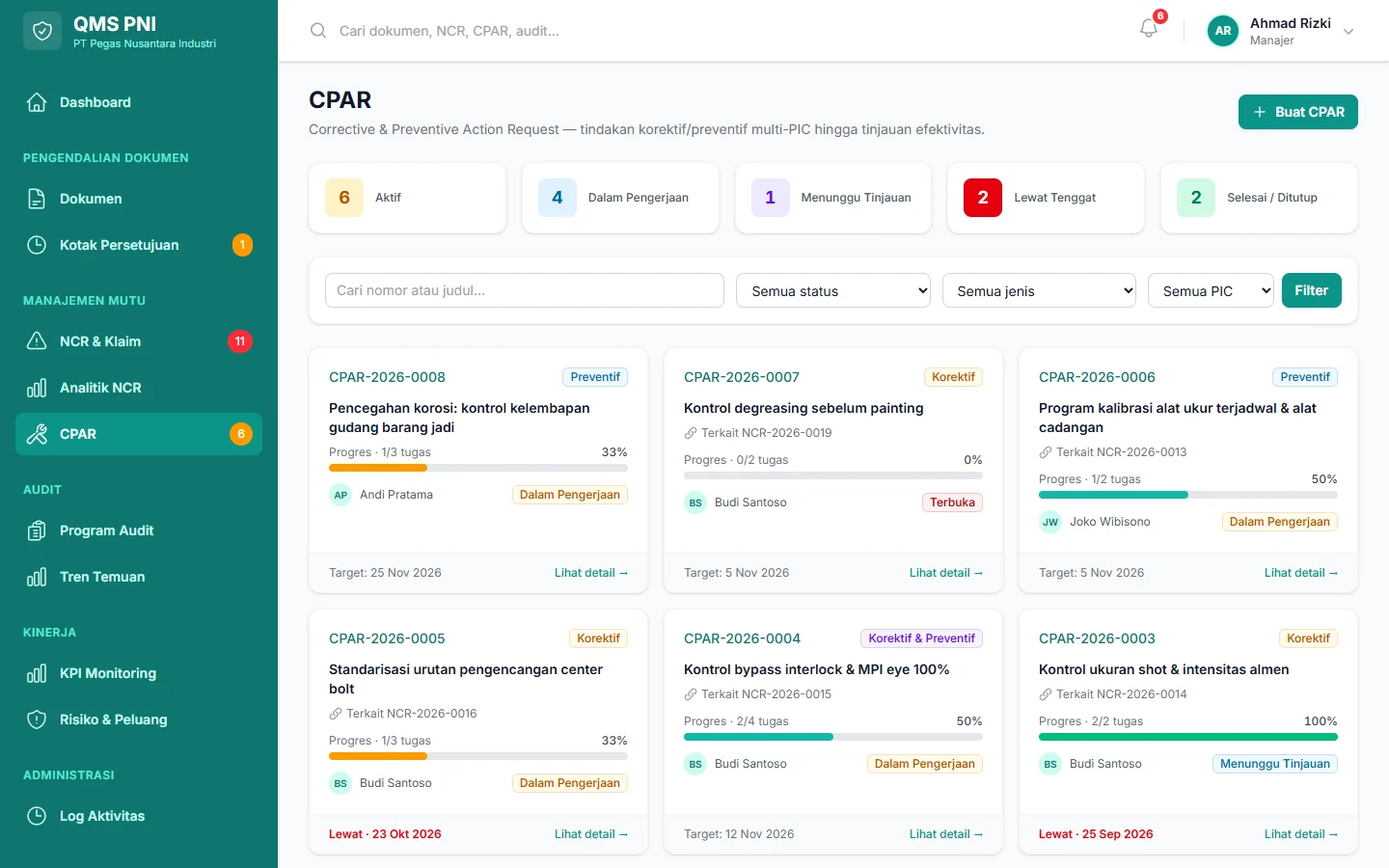Click the NCR & Klaim warning icon
Viewport: 1389px width, 868px height.
(37, 341)
